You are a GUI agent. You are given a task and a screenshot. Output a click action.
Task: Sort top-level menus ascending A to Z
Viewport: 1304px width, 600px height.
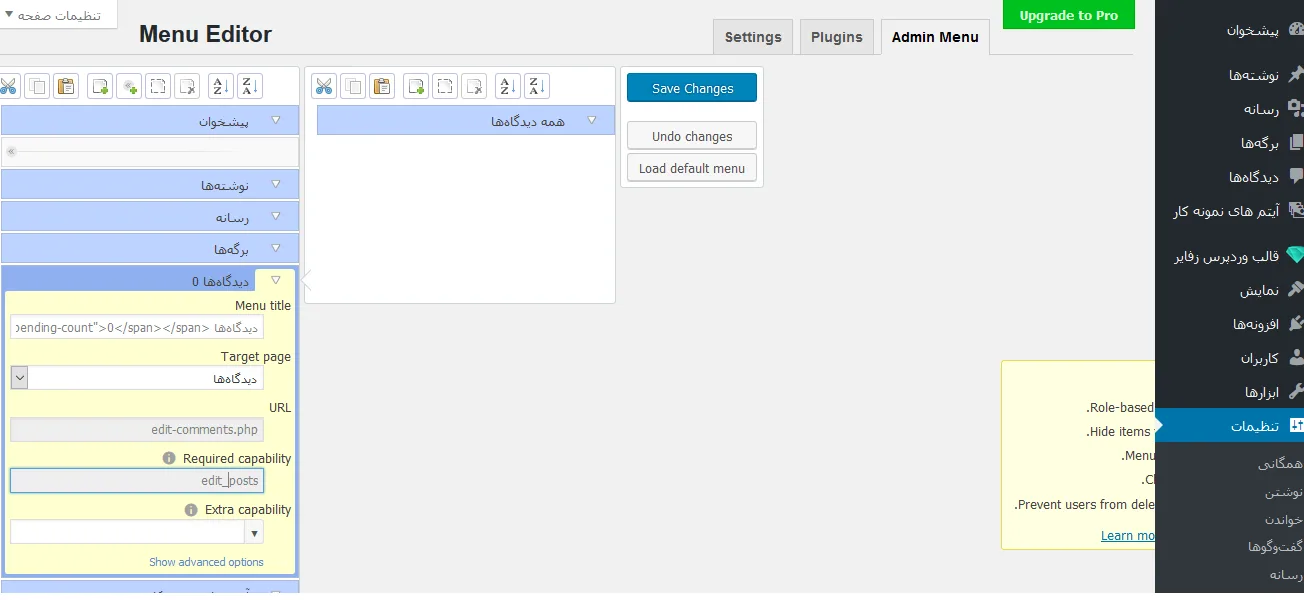(221, 86)
